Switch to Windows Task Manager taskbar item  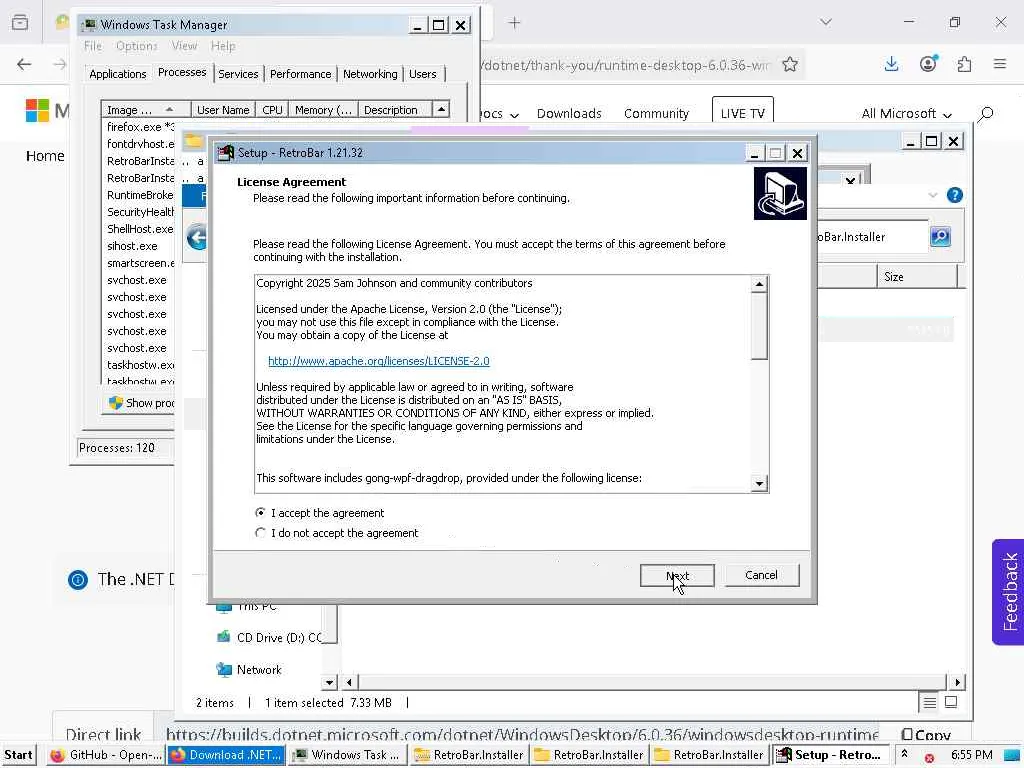click(x=347, y=755)
